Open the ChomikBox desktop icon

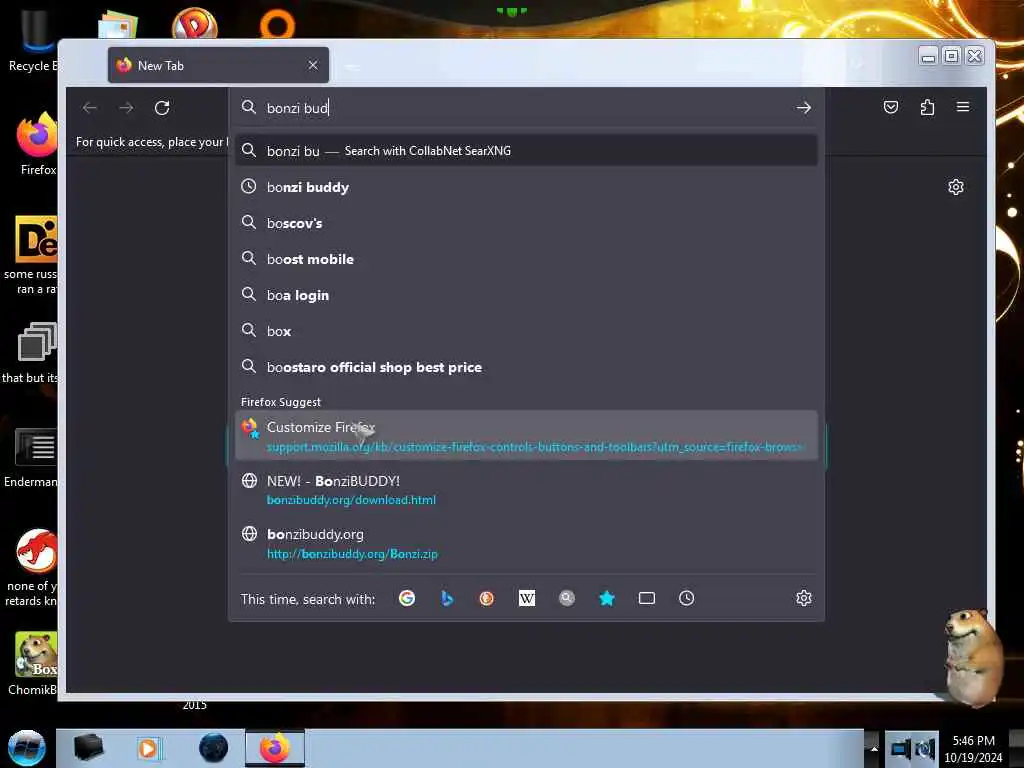[35, 663]
